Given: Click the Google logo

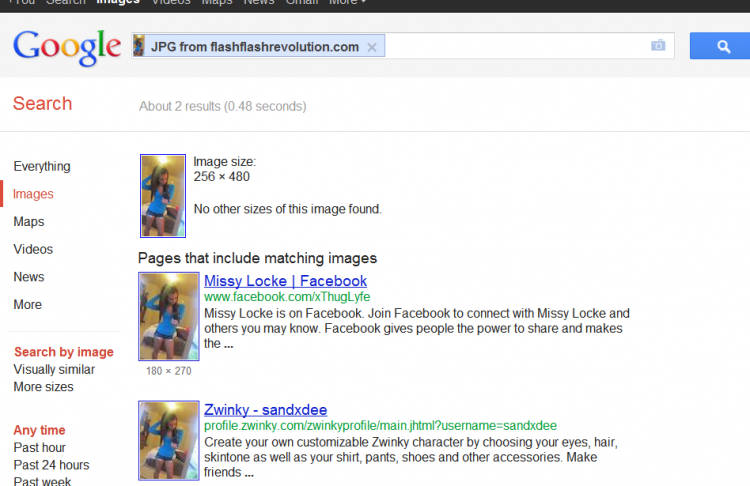Looking at the screenshot, I should (67, 47).
